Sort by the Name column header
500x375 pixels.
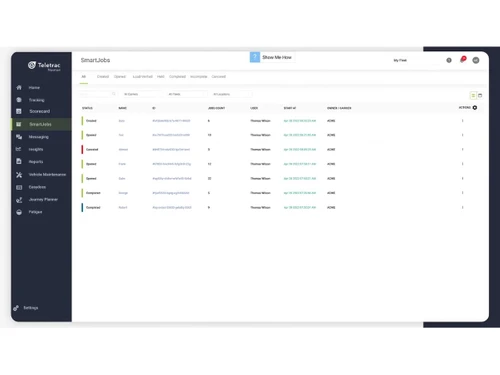(123, 108)
